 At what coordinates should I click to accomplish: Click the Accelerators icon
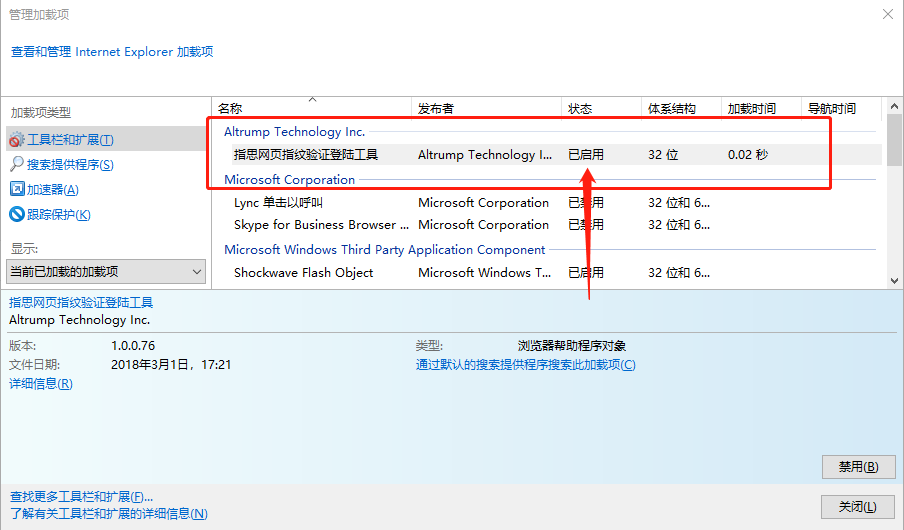[x=17, y=189]
